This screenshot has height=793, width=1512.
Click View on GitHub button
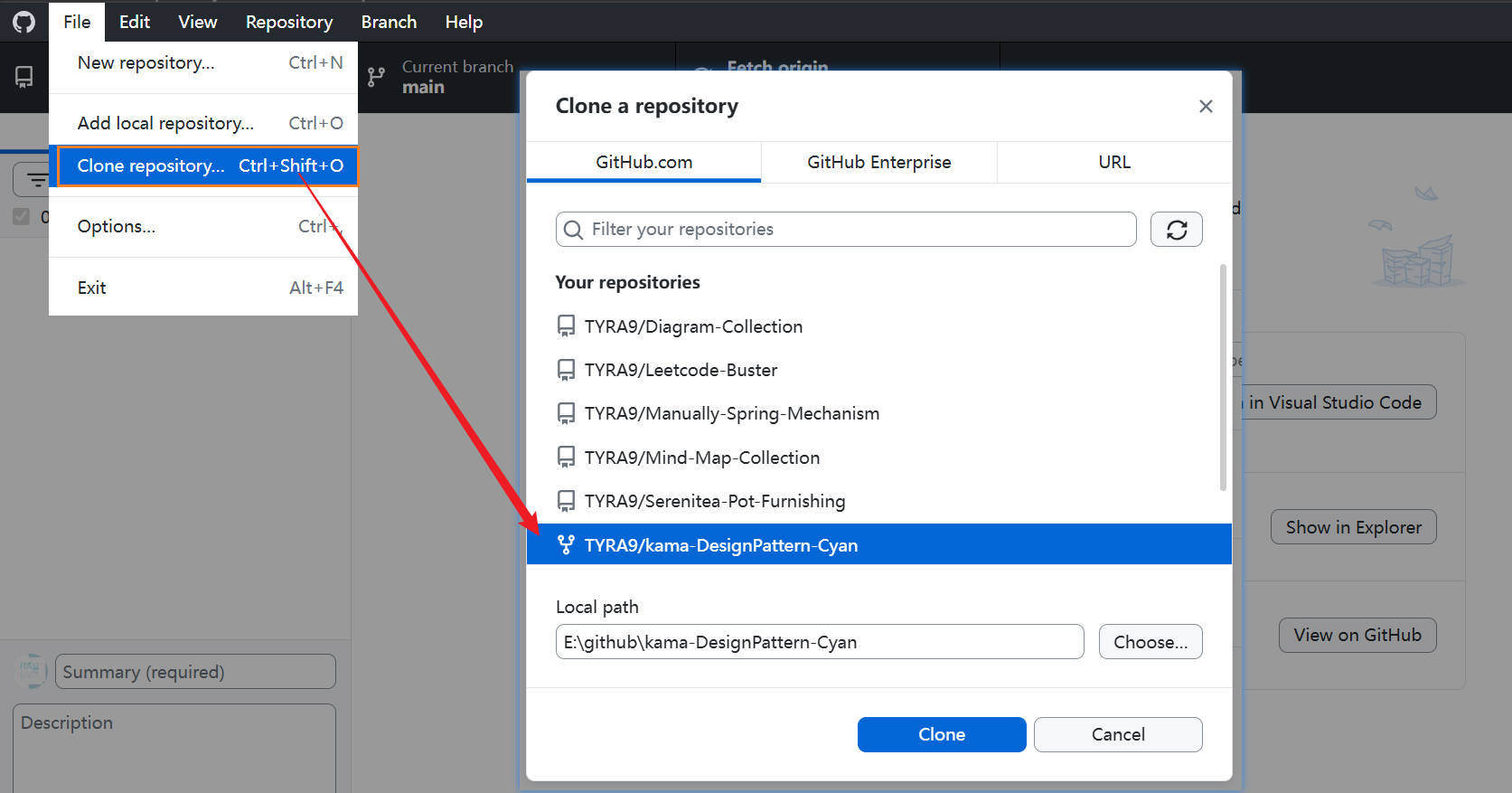(x=1357, y=635)
